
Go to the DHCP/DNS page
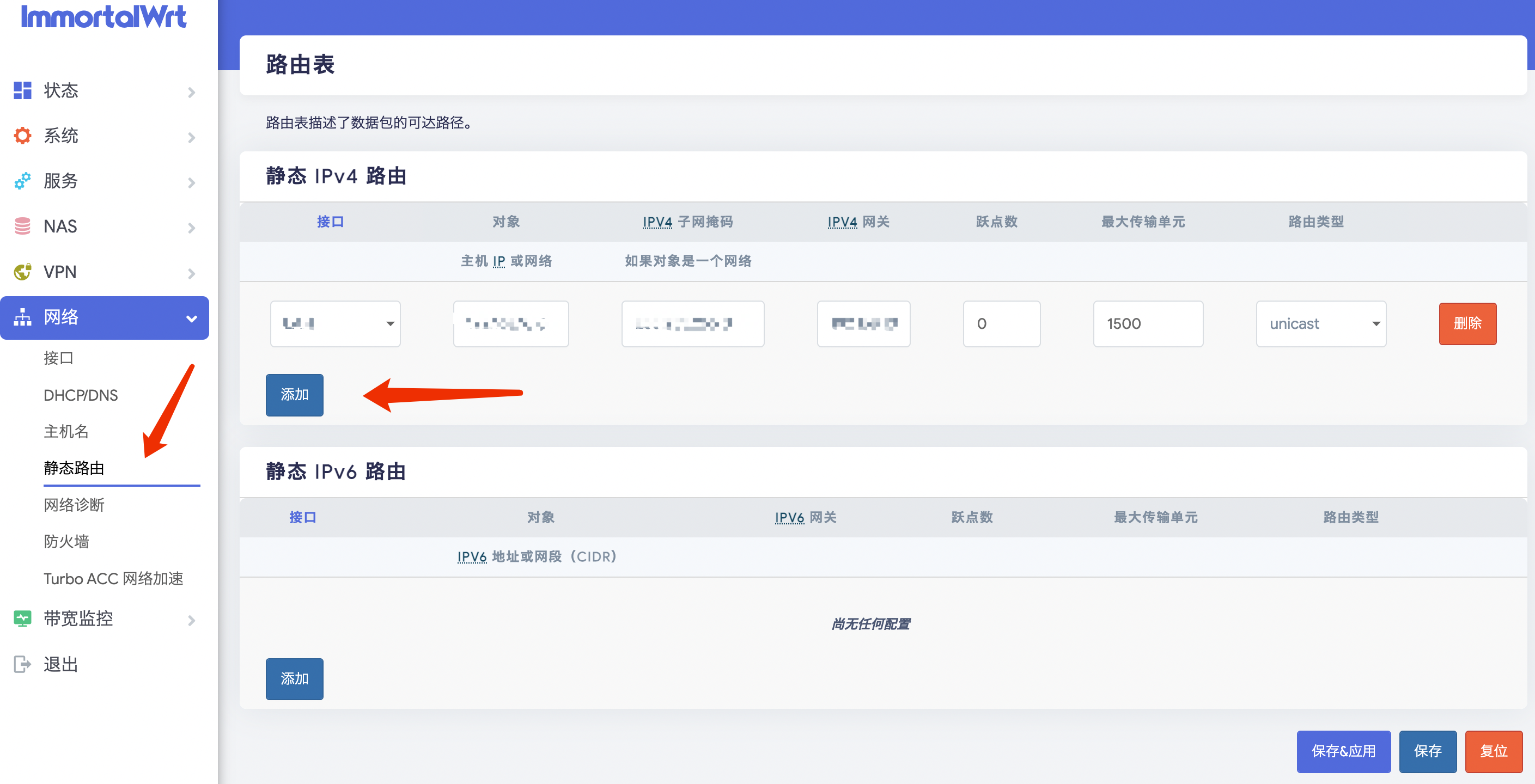pyautogui.click(x=81, y=395)
